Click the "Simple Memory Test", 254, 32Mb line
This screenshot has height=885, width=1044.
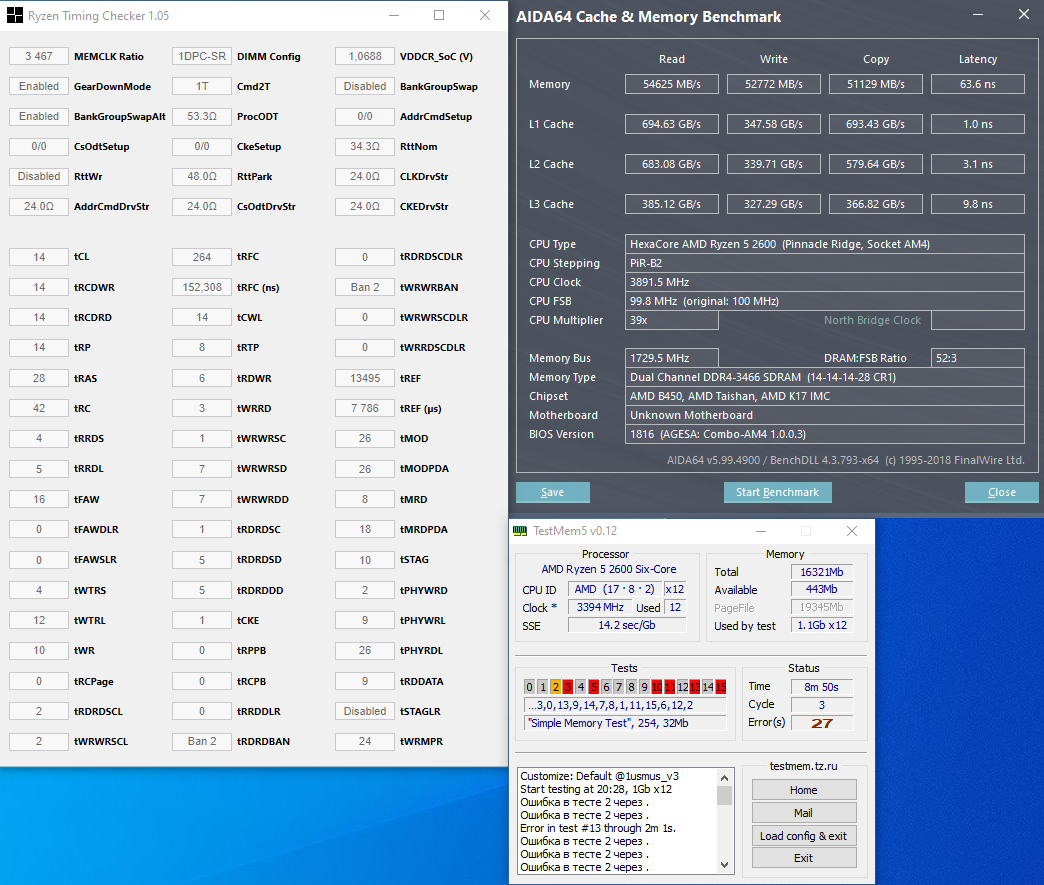[x=625, y=723]
